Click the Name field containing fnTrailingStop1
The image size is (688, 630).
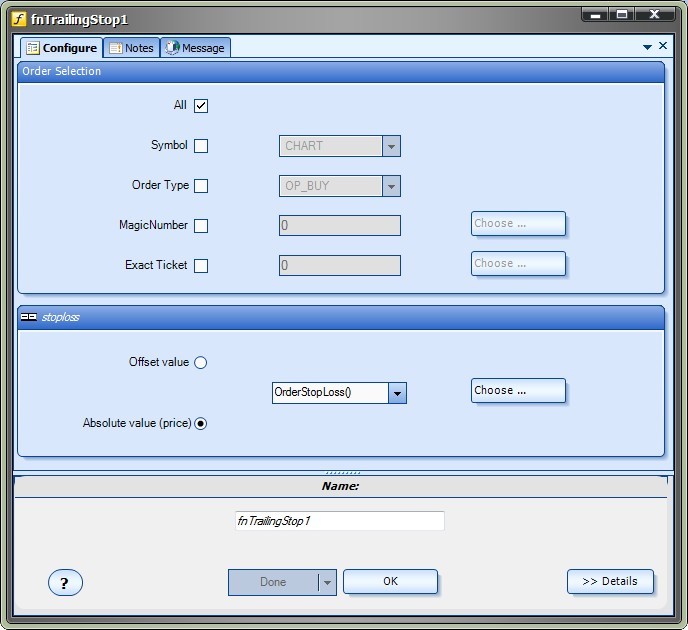click(340, 521)
